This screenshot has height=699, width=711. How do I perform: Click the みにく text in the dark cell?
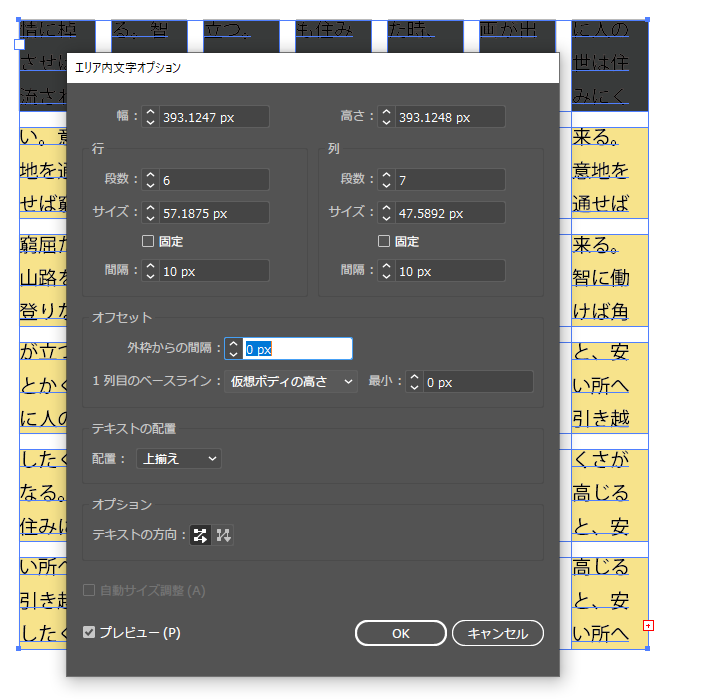tap(600, 96)
